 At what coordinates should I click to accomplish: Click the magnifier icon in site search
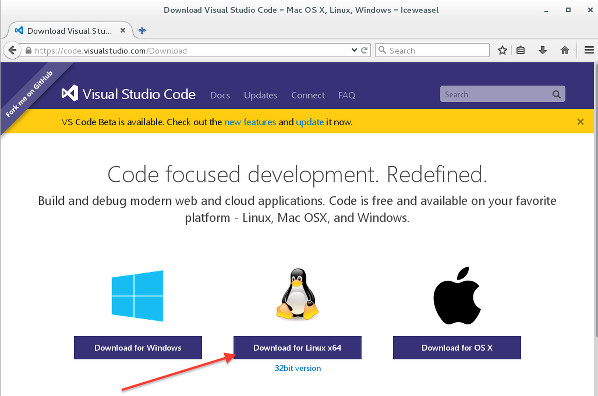tap(556, 94)
